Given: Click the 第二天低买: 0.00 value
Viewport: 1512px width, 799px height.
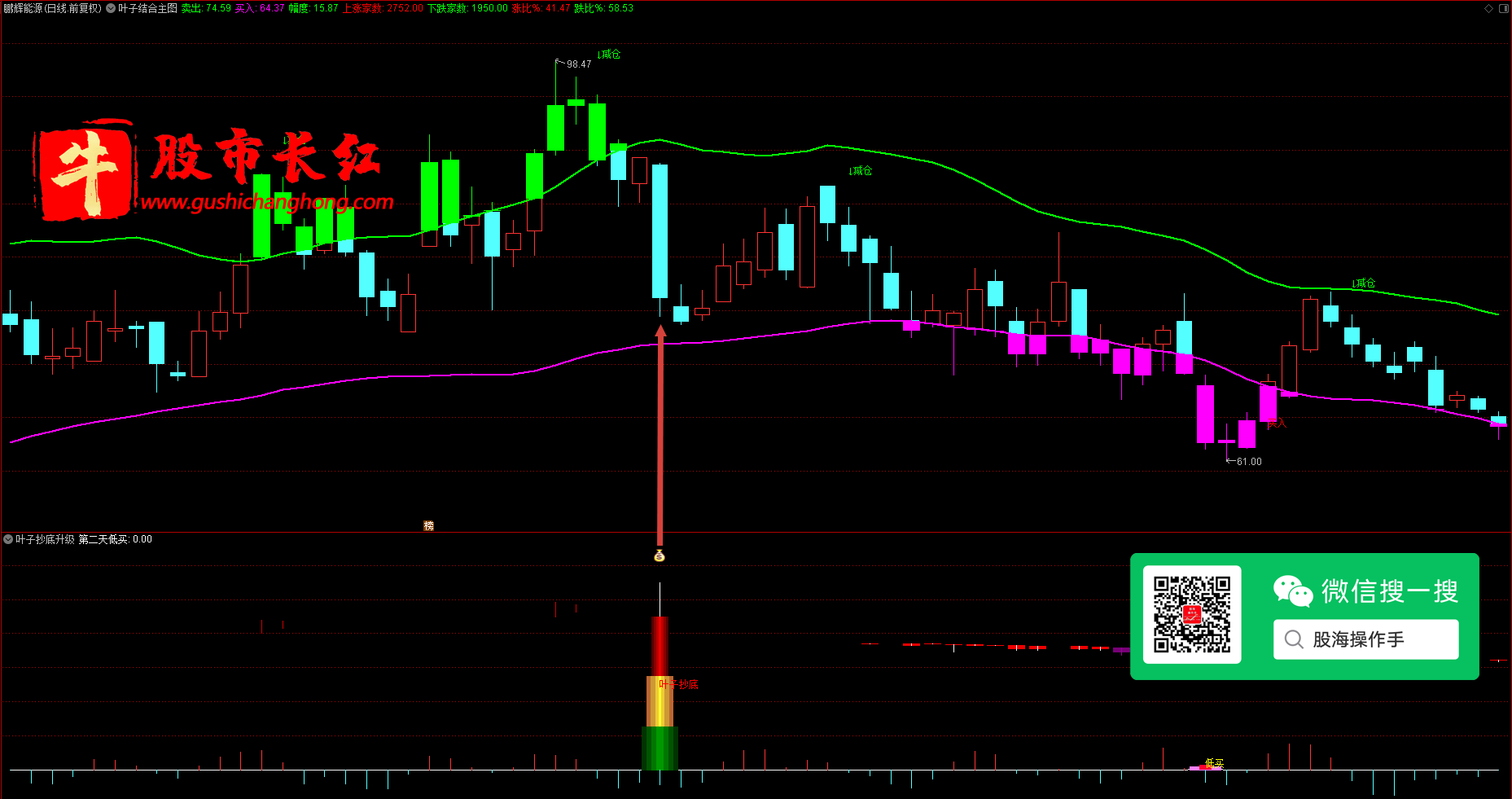Looking at the screenshot, I should click(x=115, y=539).
